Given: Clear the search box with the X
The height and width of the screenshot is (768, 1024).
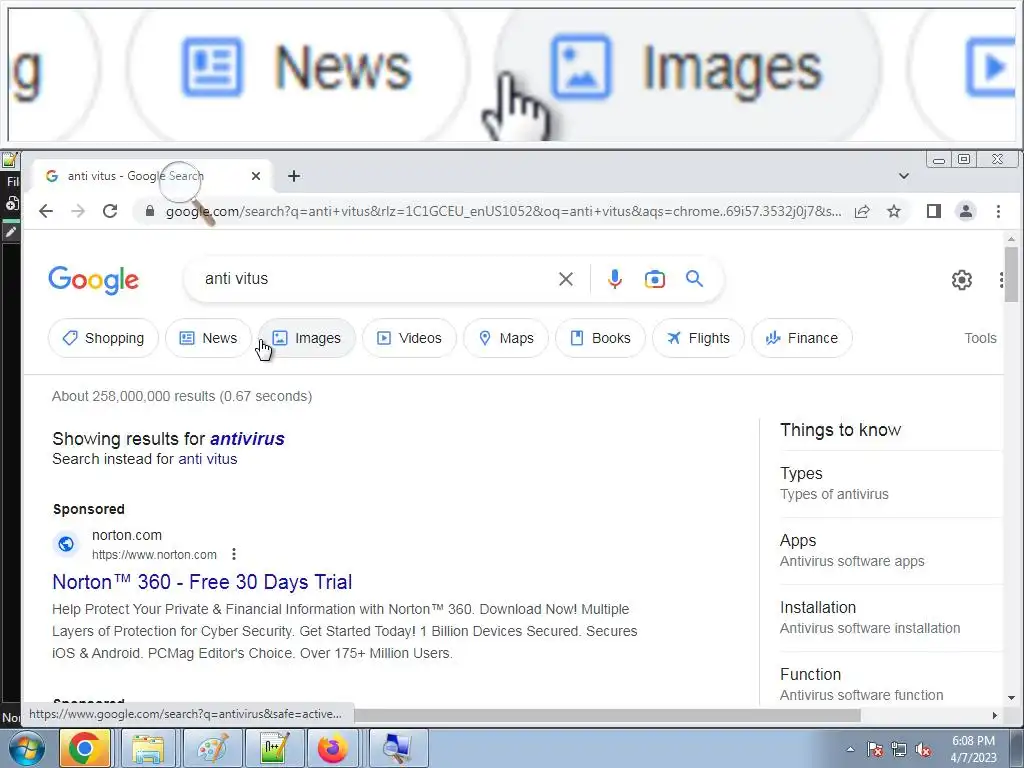Looking at the screenshot, I should coord(566,280).
